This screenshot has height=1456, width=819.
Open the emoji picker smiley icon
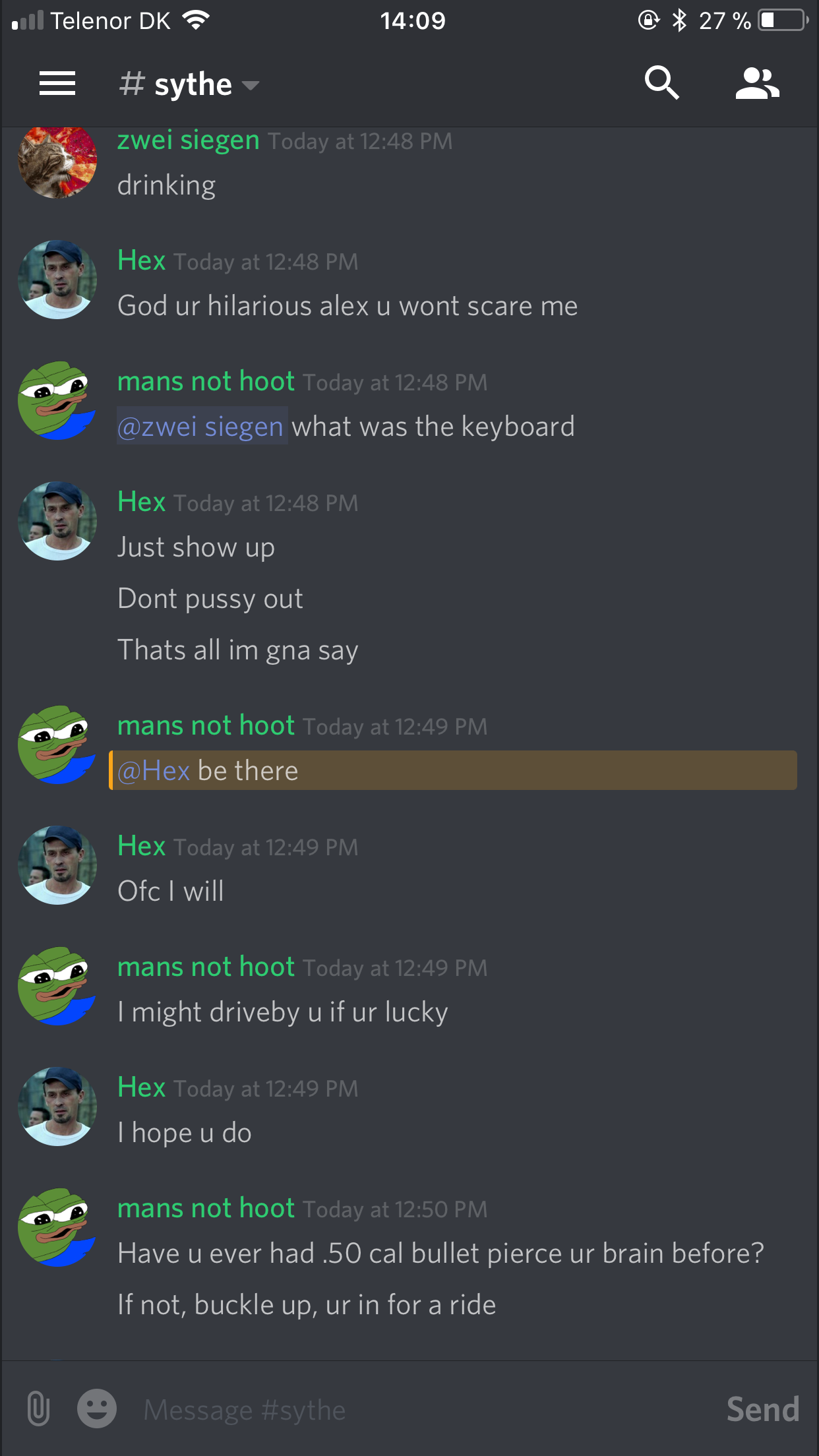coord(97,1409)
